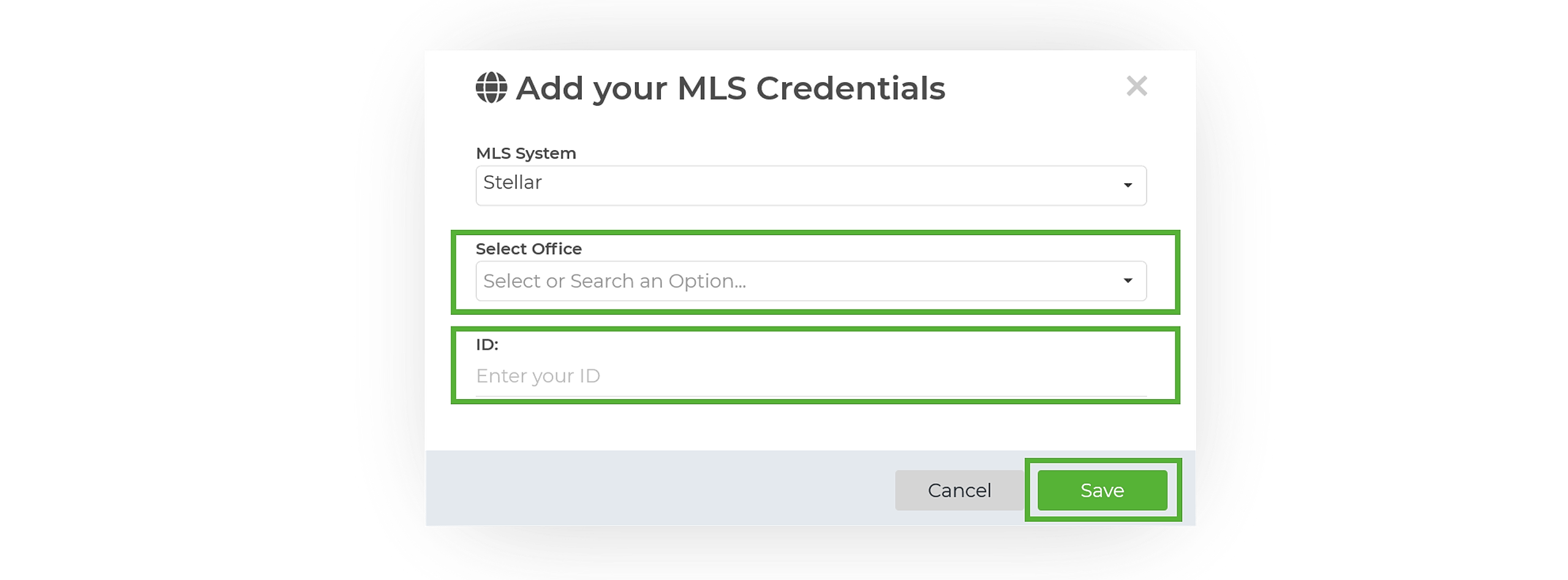Viewport: 1568px width, 580px height.
Task: Close the MLS Credentials dialog with the X
Action: (x=1136, y=86)
